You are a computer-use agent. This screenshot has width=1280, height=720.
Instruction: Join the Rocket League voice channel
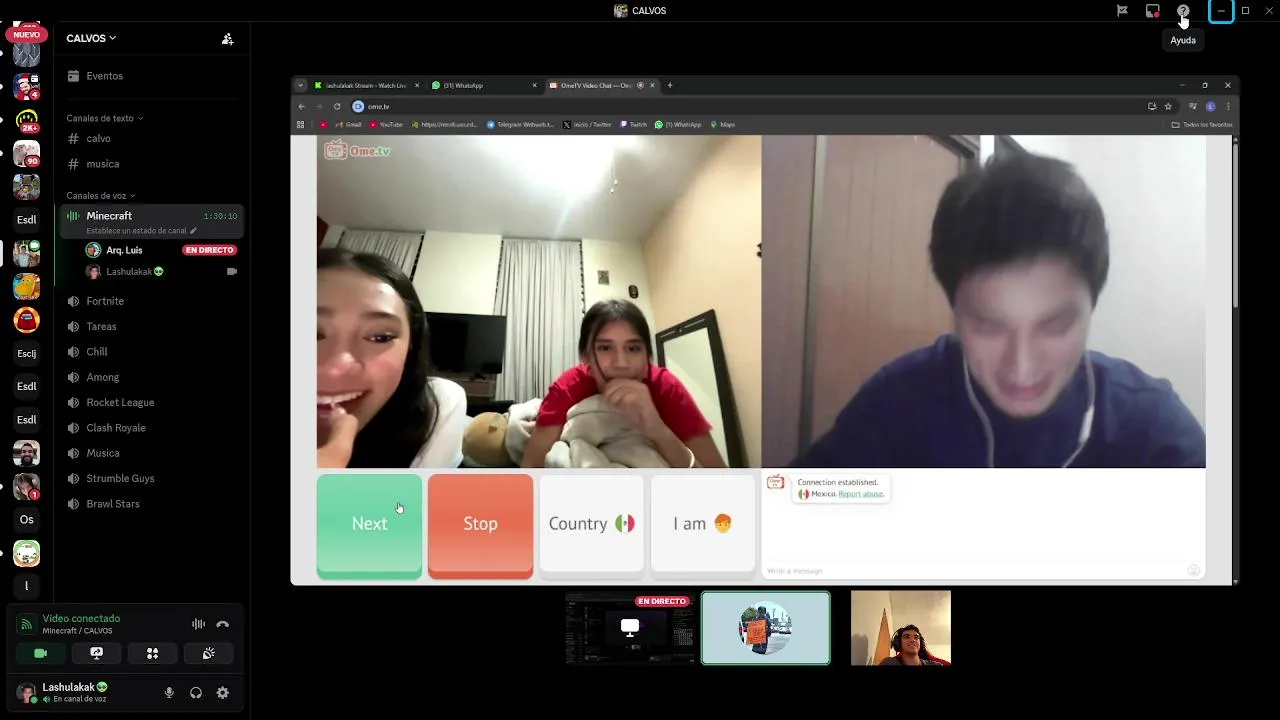click(150, 403)
